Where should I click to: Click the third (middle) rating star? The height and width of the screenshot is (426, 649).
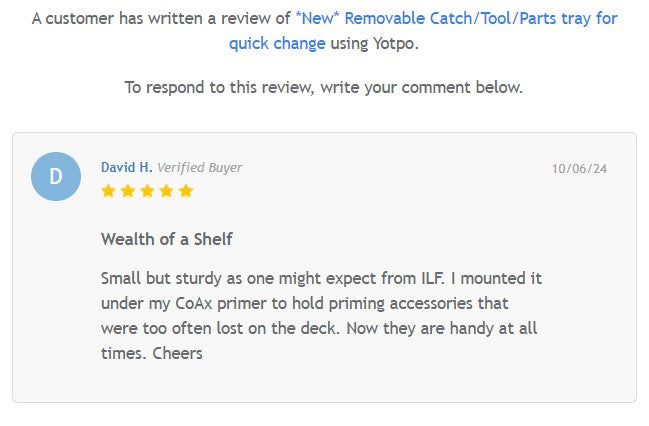[147, 191]
